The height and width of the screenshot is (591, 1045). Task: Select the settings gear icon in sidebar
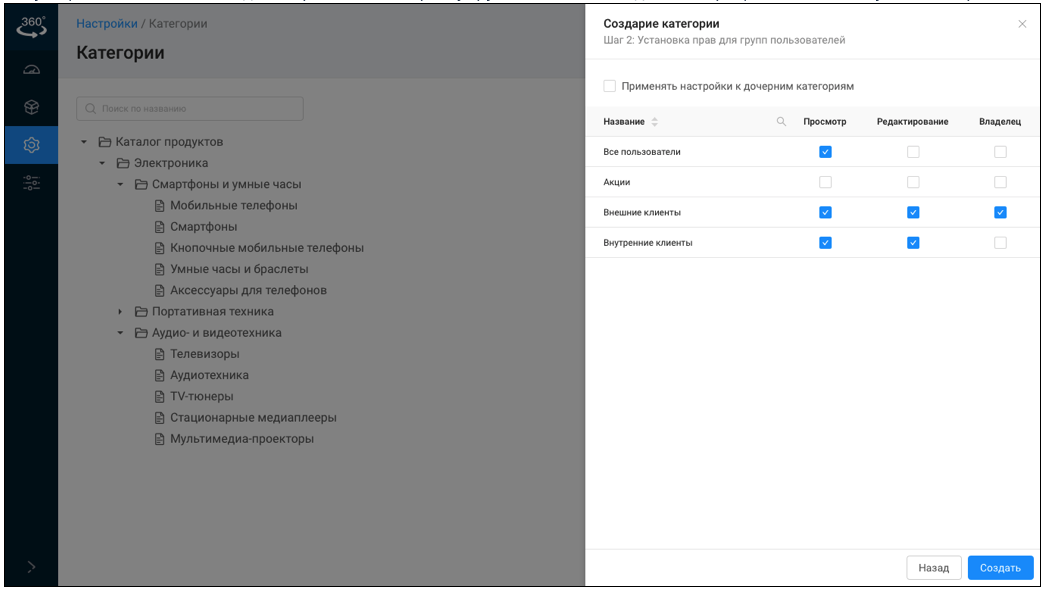(x=31, y=145)
